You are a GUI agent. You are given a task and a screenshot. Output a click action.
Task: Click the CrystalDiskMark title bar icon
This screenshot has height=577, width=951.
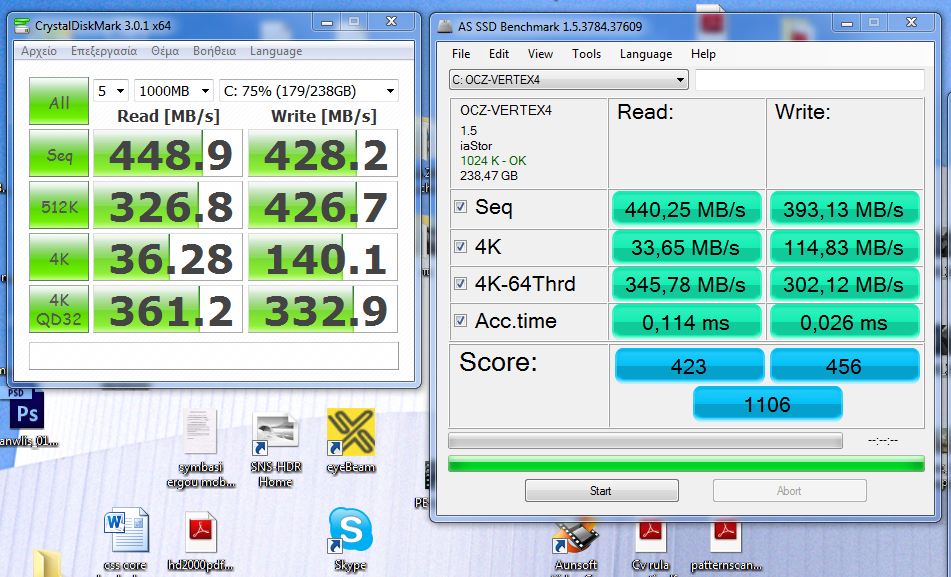[22, 25]
